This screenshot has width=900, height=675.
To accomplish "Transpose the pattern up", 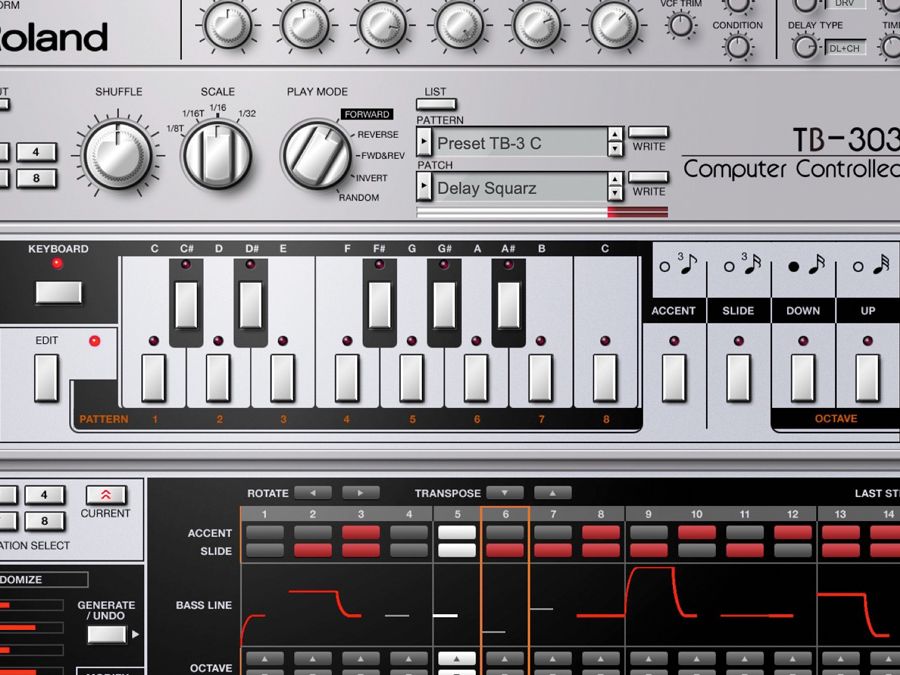I will click(x=553, y=493).
